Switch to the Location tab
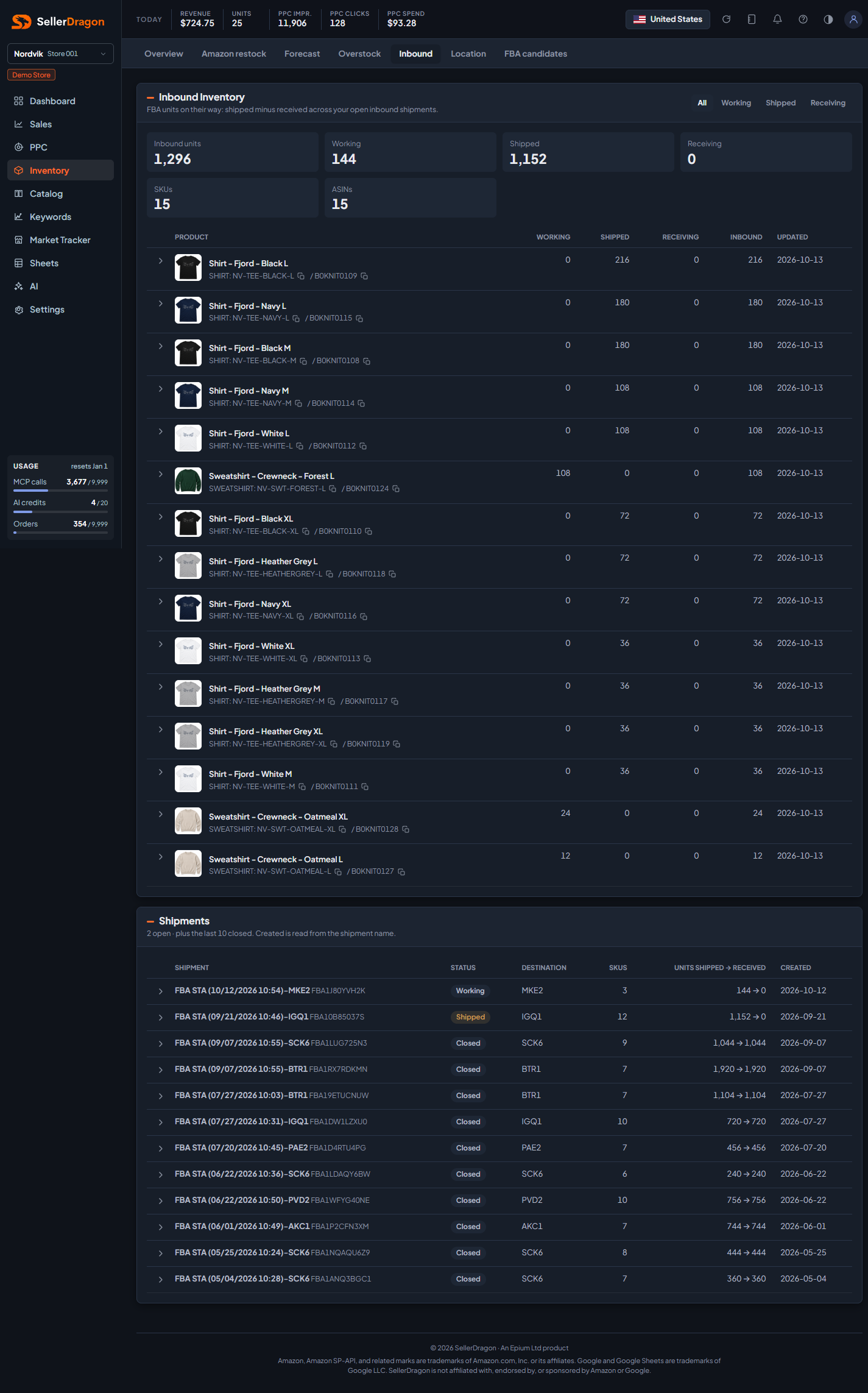 (x=468, y=54)
